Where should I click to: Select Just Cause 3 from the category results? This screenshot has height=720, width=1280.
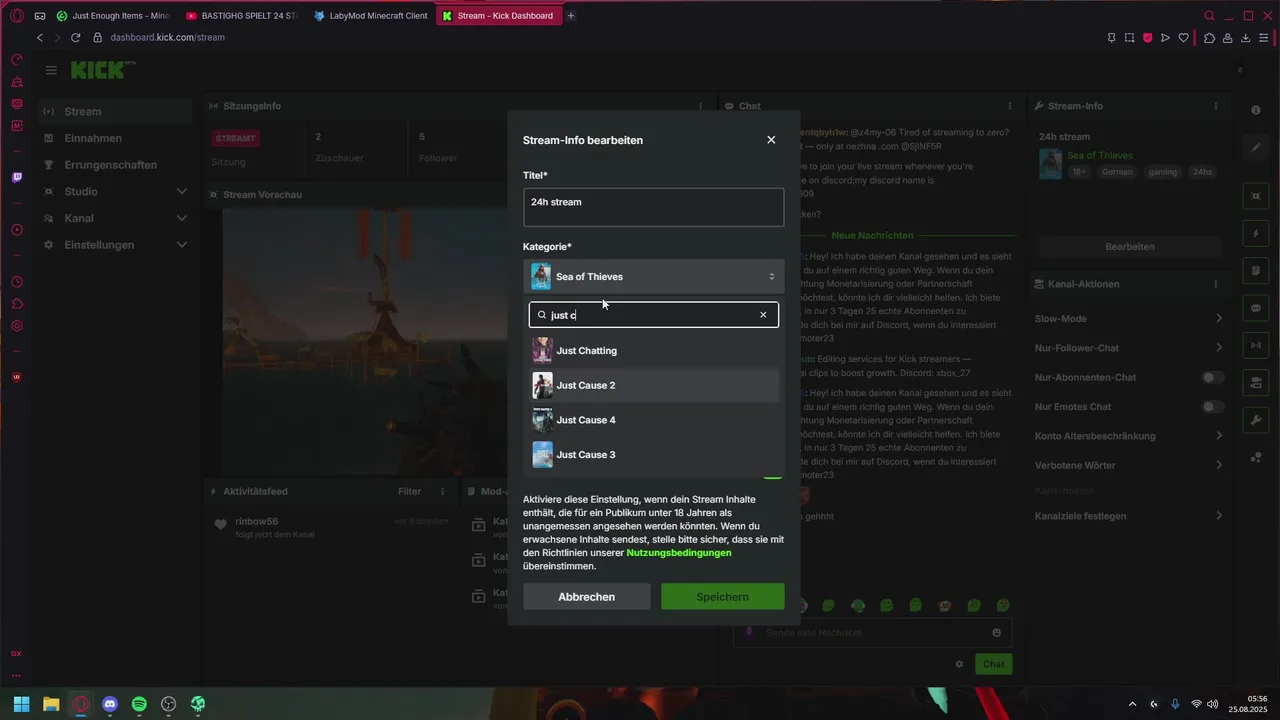pos(653,455)
